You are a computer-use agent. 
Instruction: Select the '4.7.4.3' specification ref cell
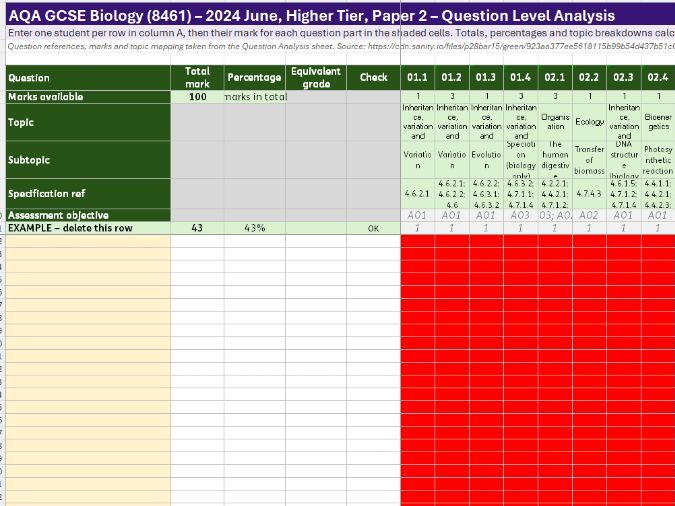point(589,194)
